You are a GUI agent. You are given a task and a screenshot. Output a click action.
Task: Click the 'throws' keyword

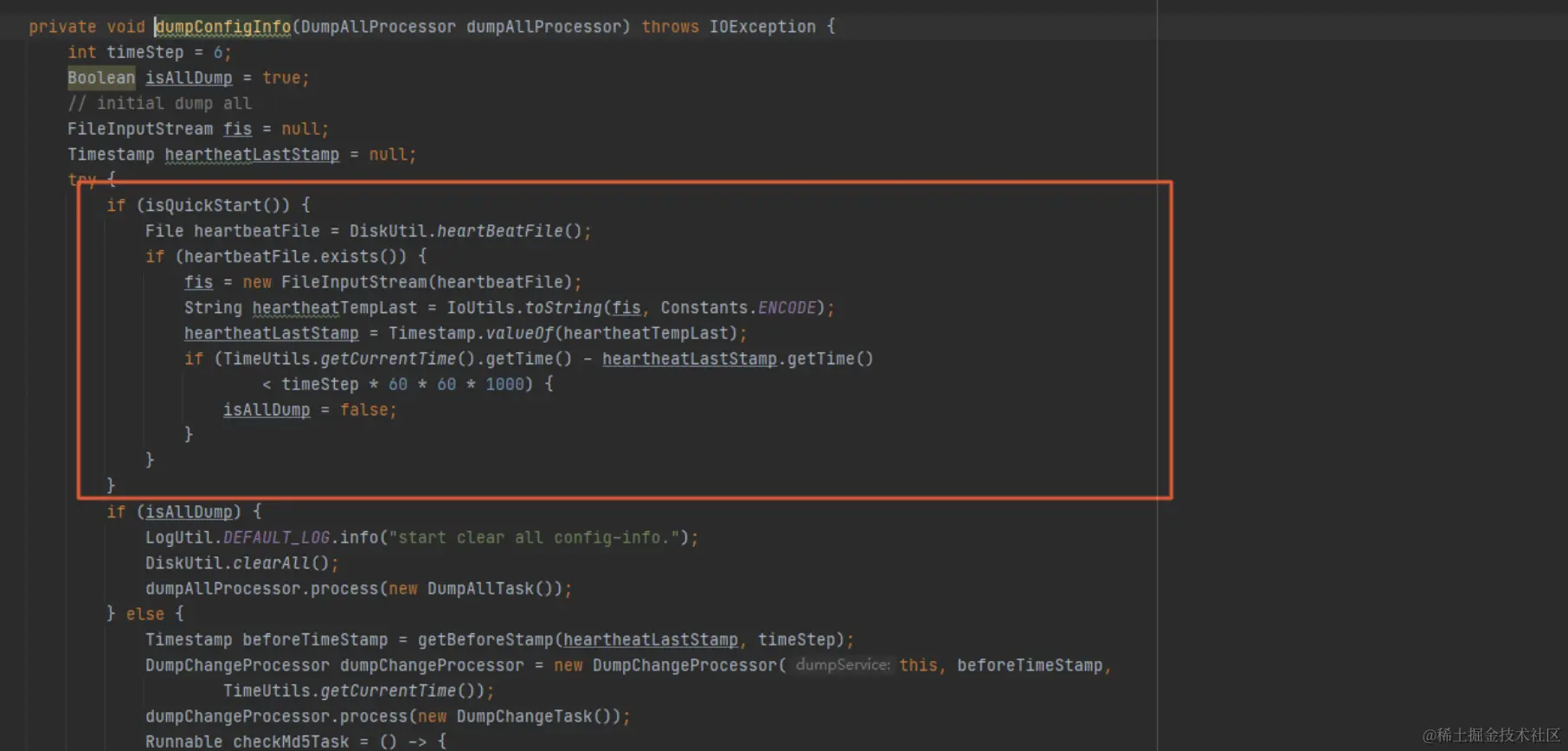(x=670, y=27)
